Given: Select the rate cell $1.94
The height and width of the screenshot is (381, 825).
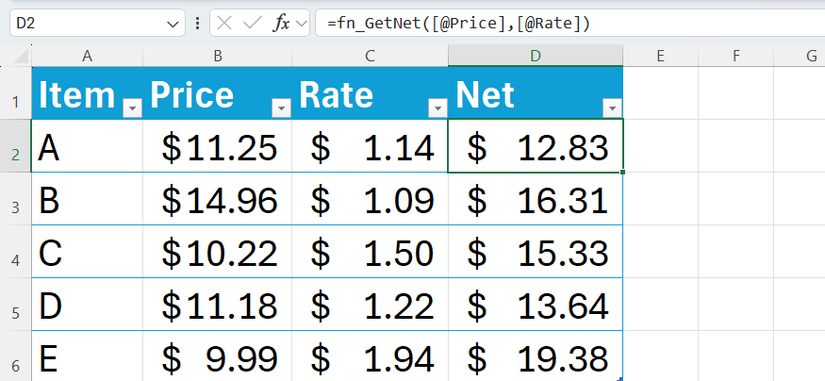Looking at the screenshot, I should 370,356.
